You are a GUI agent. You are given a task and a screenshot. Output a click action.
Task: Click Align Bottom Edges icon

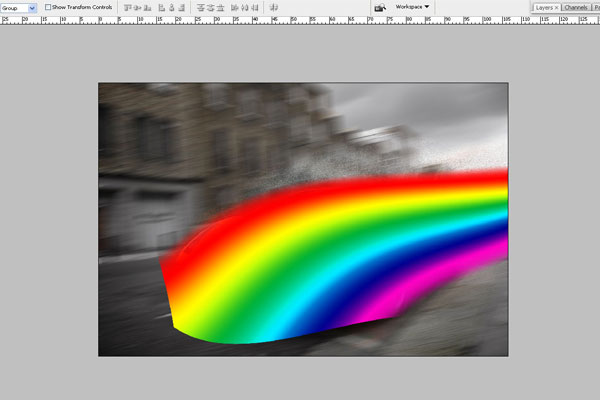click(x=147, y=7)
